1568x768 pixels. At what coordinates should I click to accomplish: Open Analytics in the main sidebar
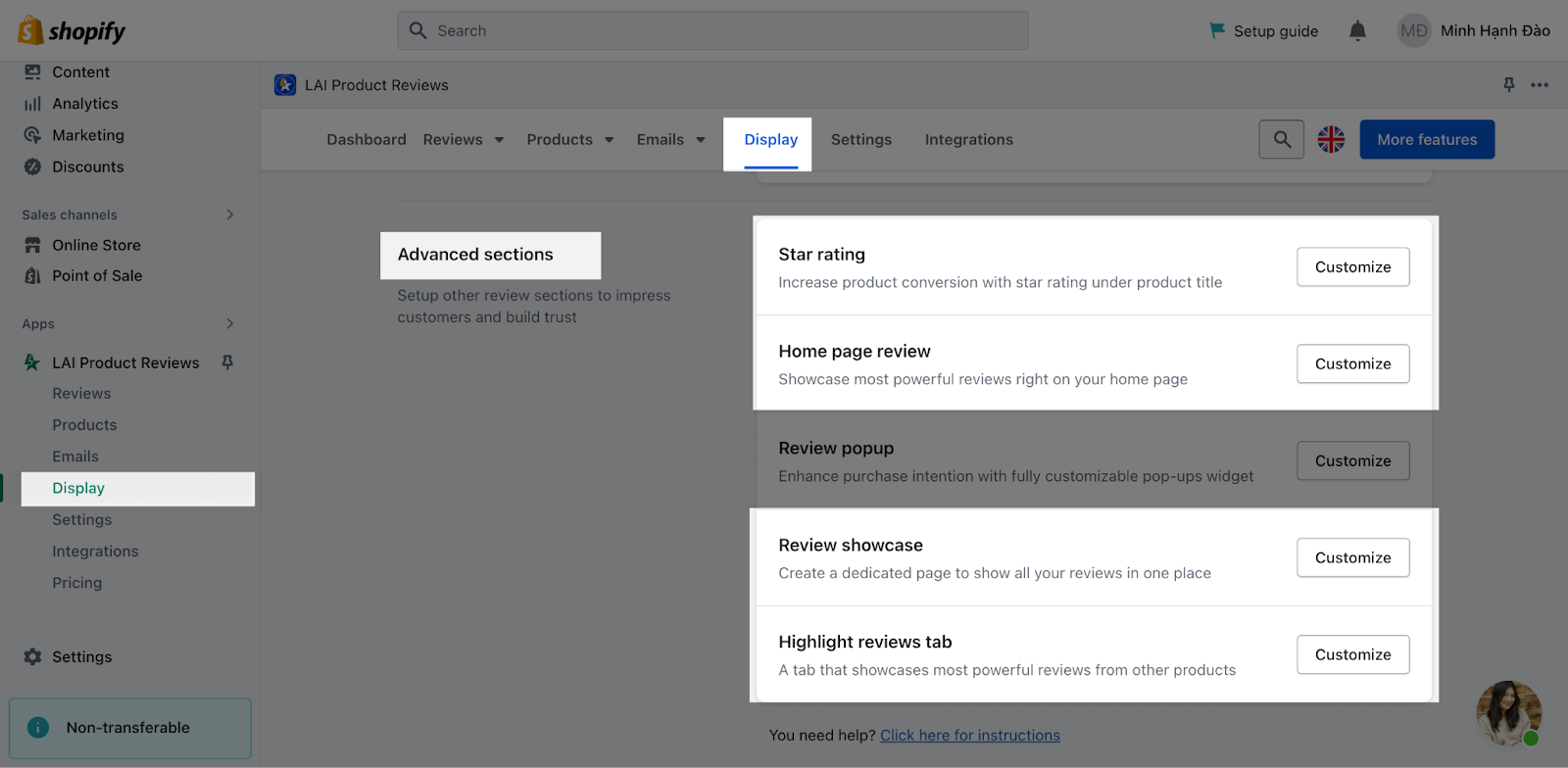tap(85, 103)
